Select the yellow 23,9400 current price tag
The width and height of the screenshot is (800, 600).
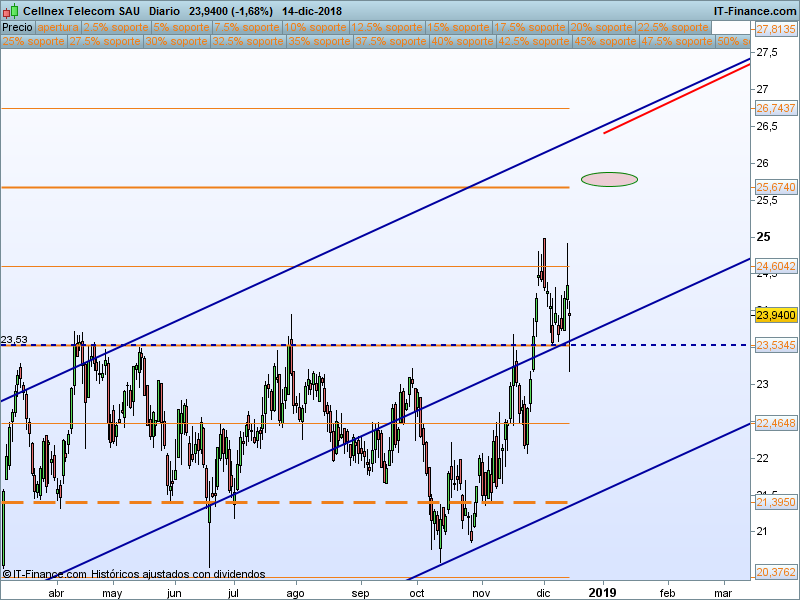[776, 315]
